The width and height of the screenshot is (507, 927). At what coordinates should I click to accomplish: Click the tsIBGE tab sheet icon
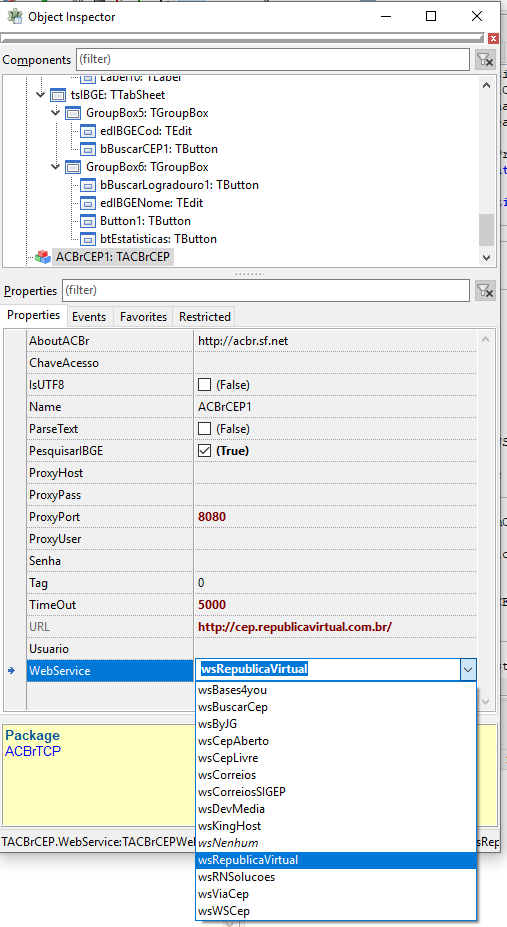58,95
